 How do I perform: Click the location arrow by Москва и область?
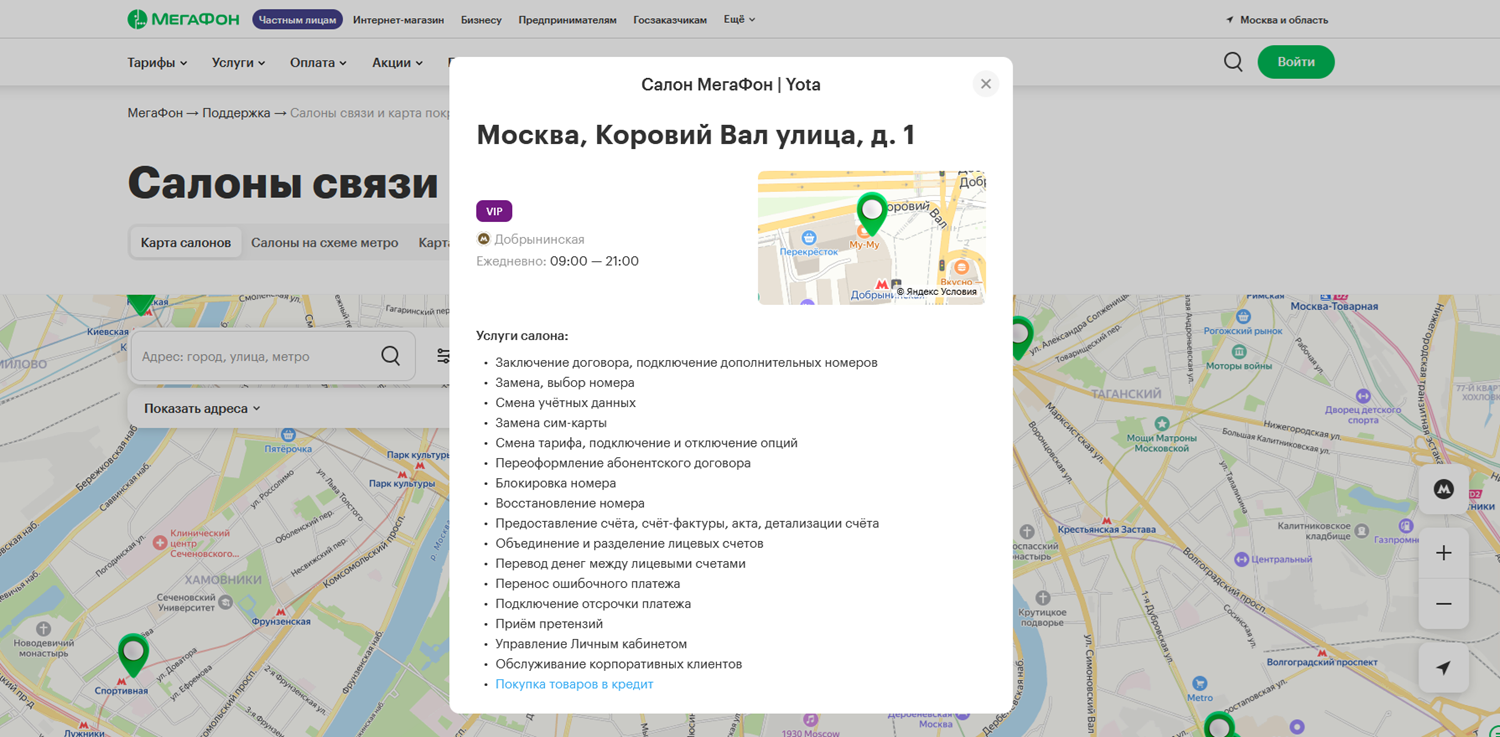click(x=1230, y=20)
